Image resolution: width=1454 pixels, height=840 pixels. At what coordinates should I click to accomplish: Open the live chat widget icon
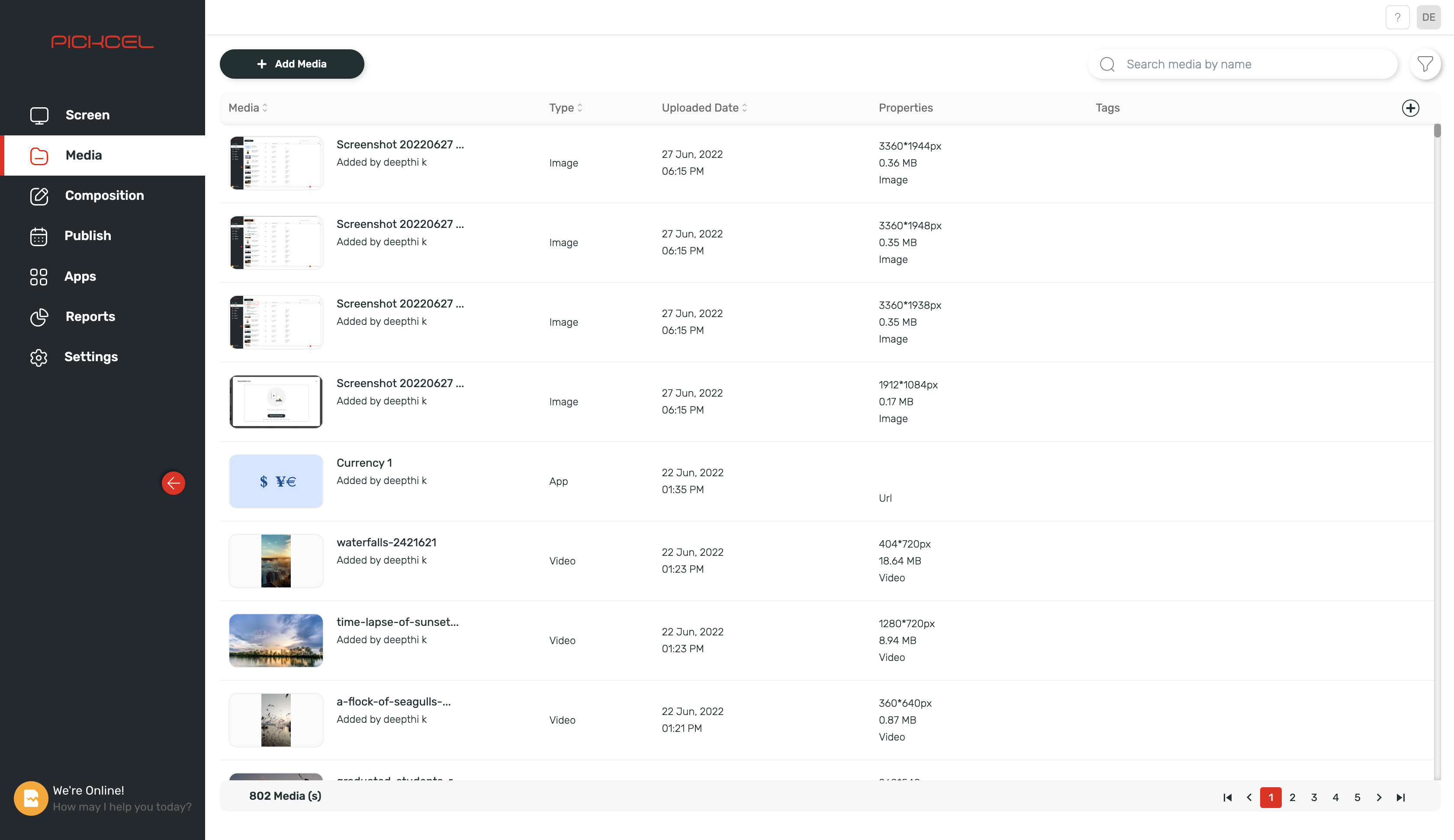click(x=31, y=798)
